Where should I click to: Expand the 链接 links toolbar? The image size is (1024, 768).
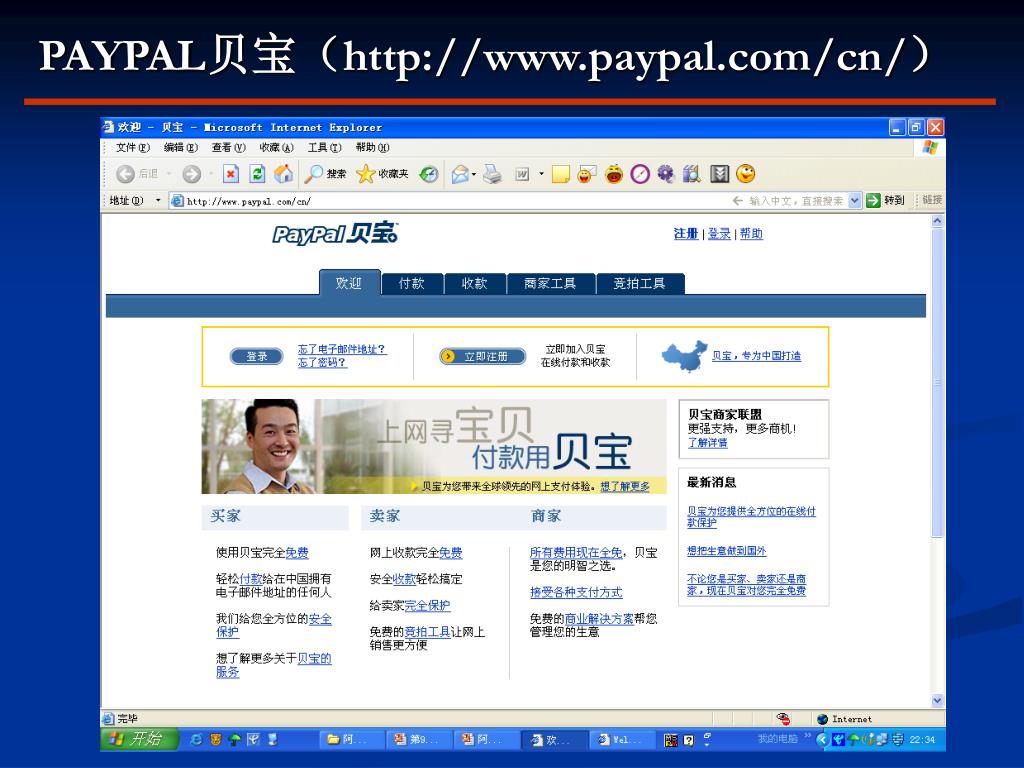(931, 200)
